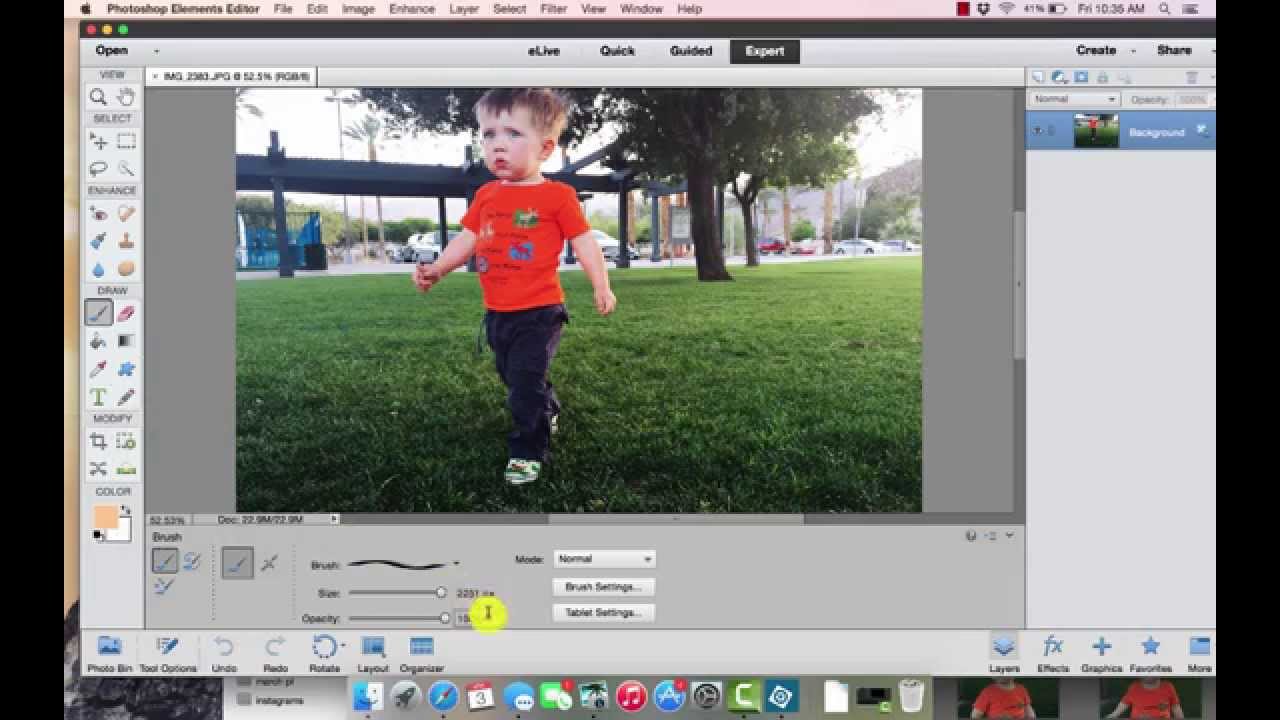1280x720 pixels.
Task: Switch to the Quick tab
Action: click(x=617, y=51)
